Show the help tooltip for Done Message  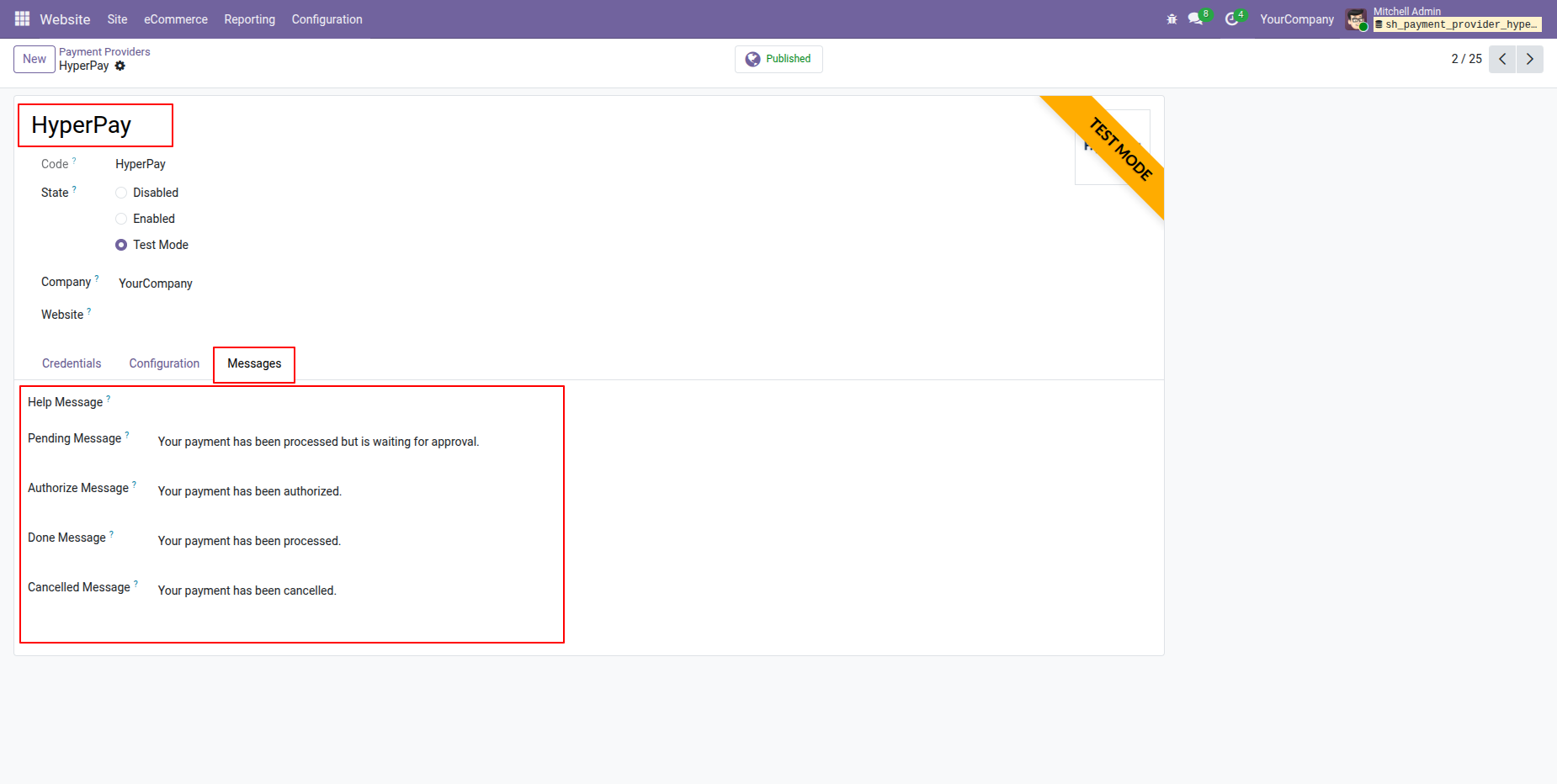coord(112,533)
